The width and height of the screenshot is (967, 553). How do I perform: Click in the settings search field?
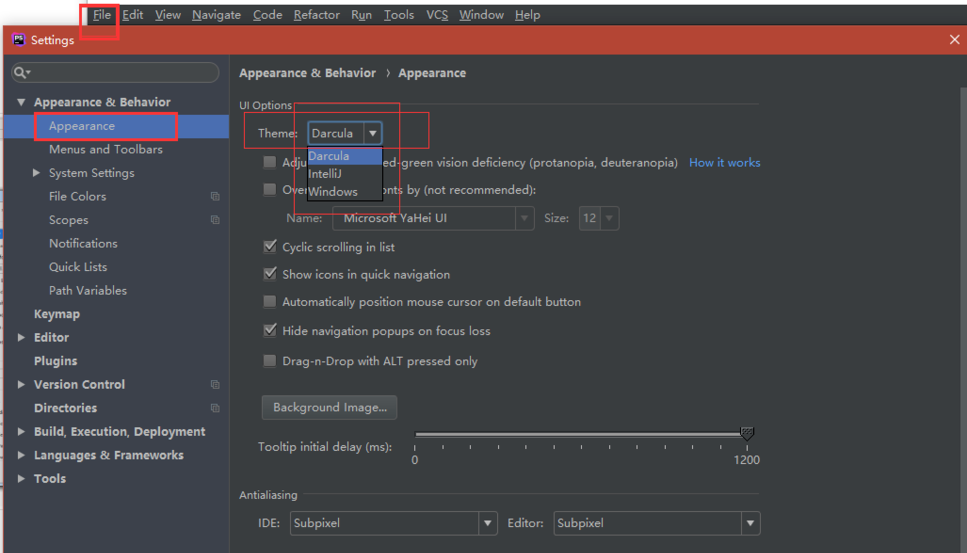(x=115, y=73)
